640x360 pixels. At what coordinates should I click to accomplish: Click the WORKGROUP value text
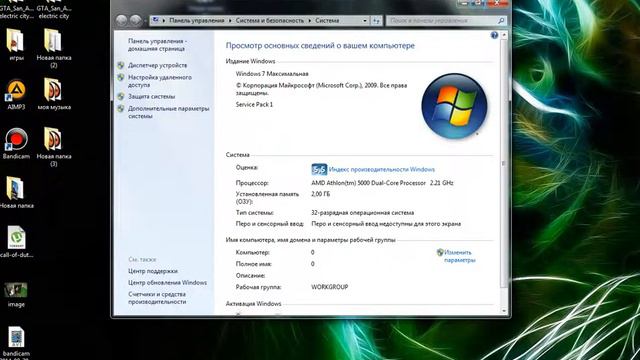coord(330,287)
